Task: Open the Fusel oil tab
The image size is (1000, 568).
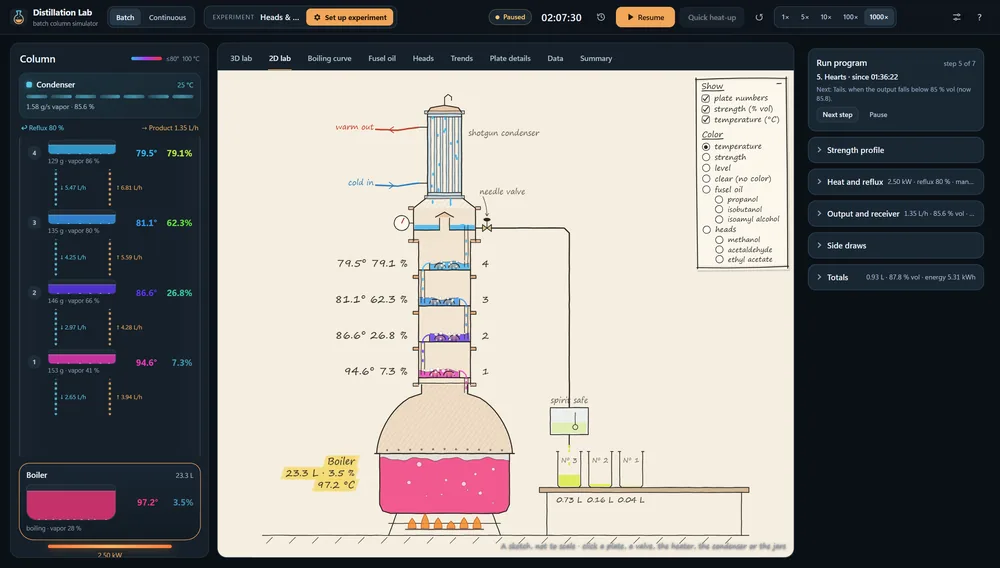Action: [382, 58]
